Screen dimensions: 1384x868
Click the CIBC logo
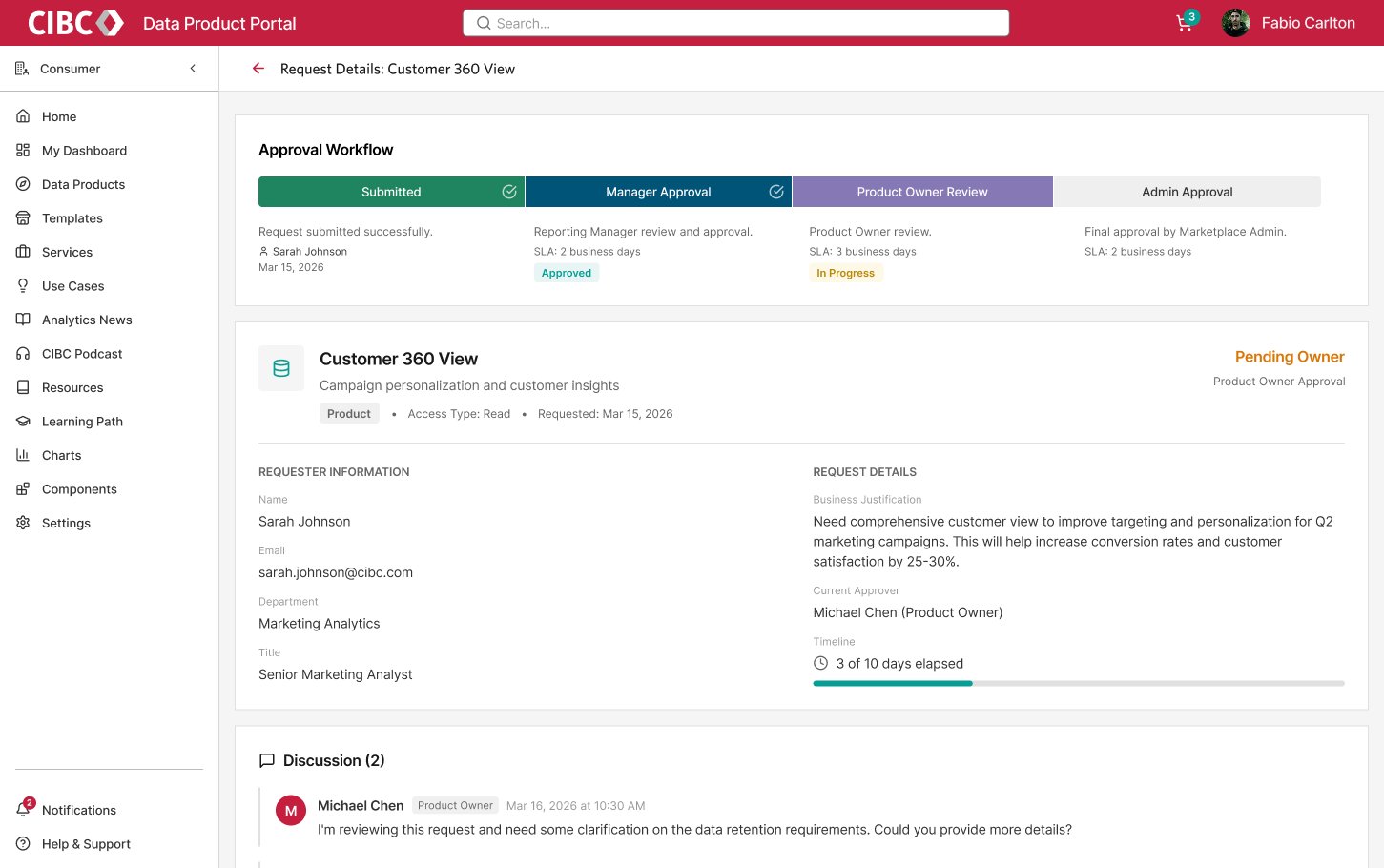click(x=75, y=23)
